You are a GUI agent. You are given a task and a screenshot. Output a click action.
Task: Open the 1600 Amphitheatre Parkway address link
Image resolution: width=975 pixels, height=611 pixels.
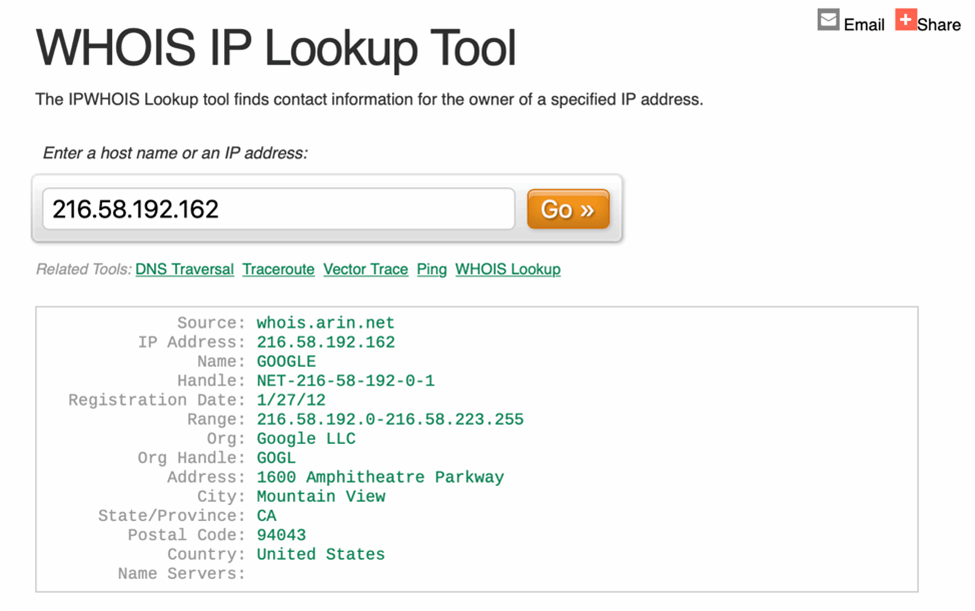tap(379, 477)
